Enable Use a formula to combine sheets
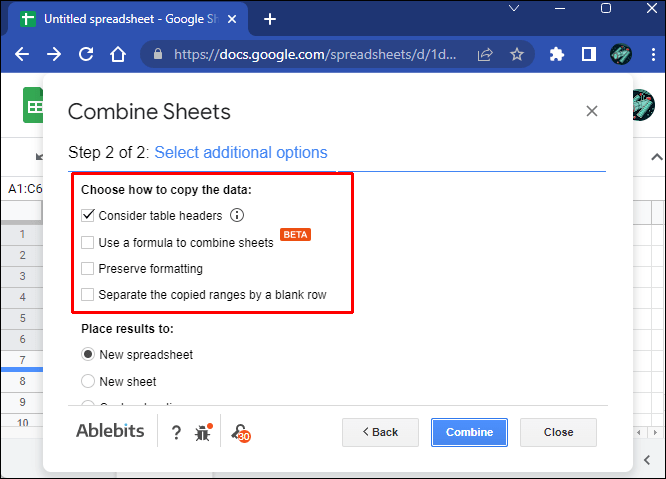Screen dimensions: 666x479 click(x=88, y=242)
